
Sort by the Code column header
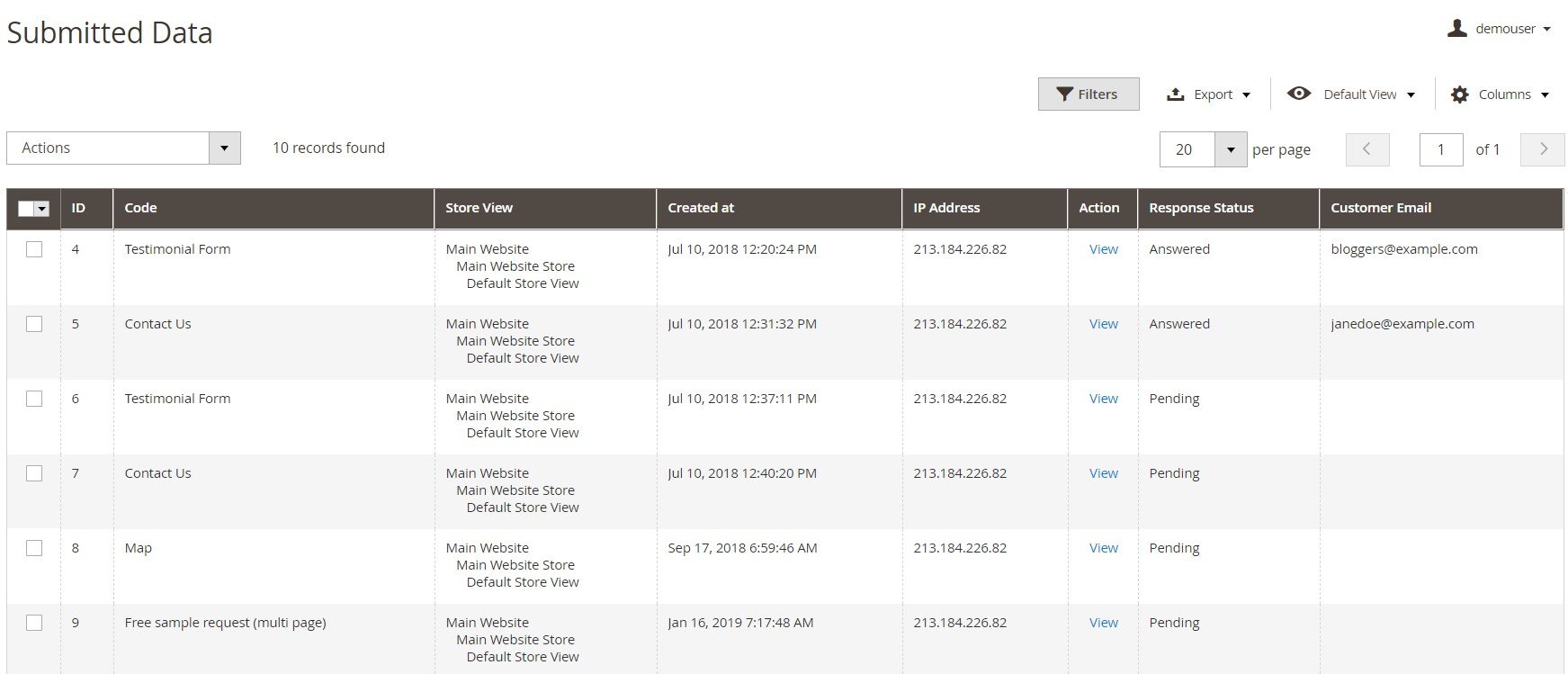pyautogui.click(x=273, y=209)
